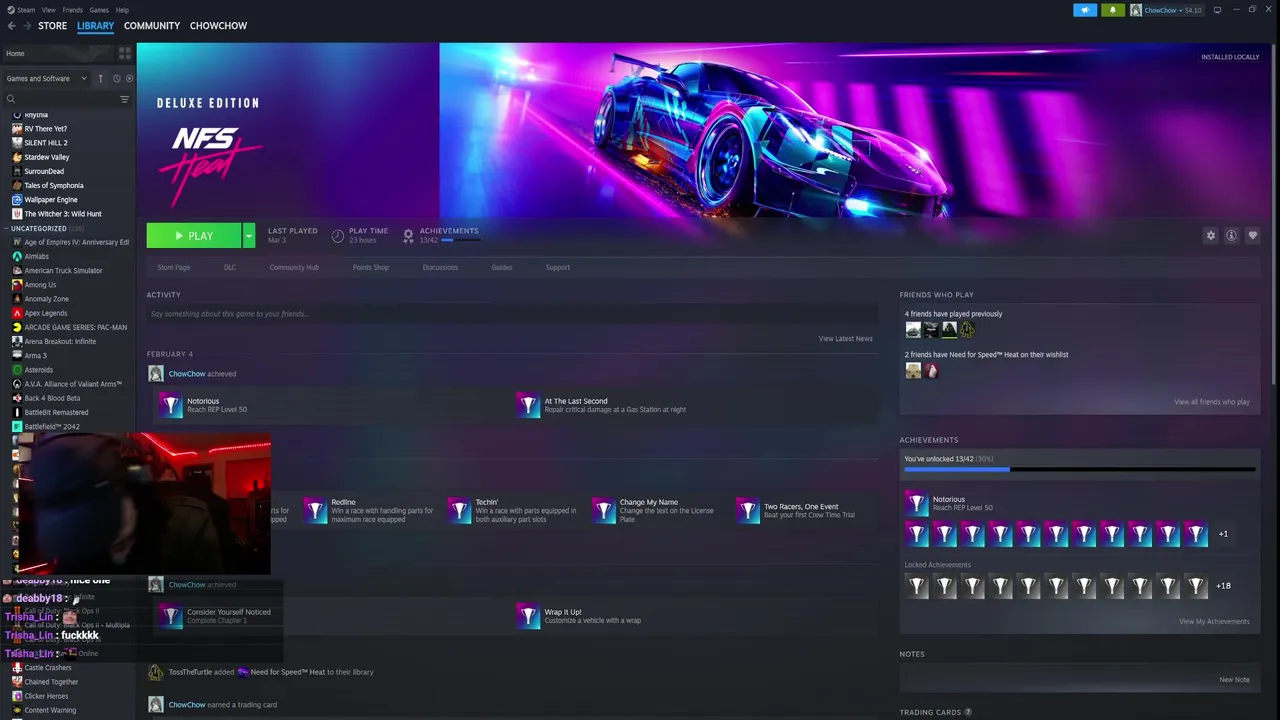Toggle ready-to-play filter icon

[129, 78]
